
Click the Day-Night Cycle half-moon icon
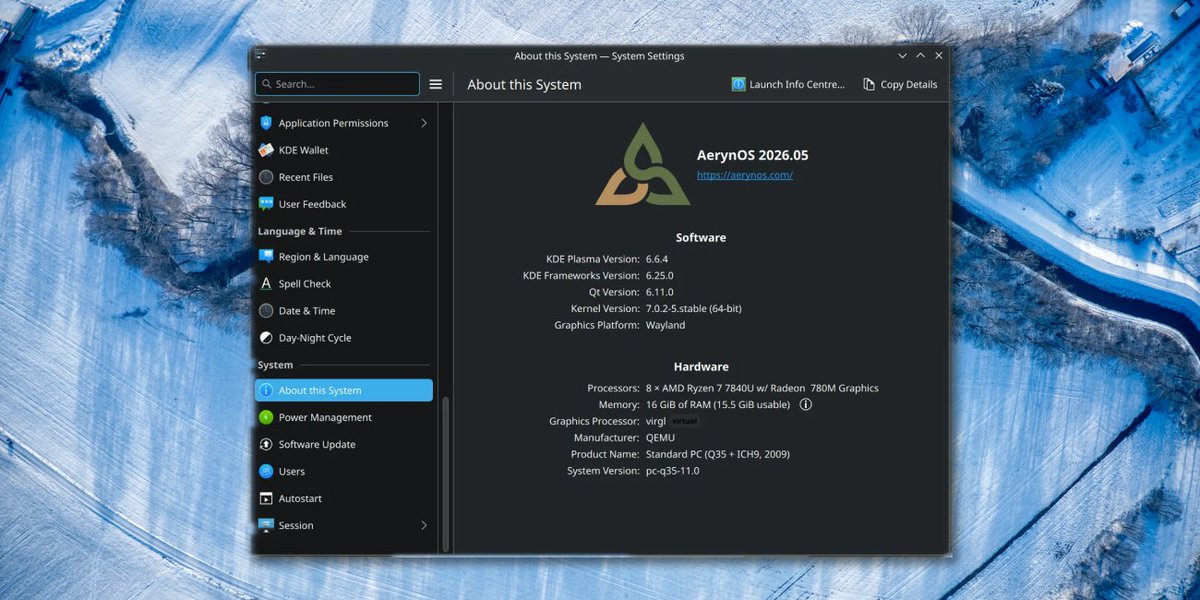(266, 337)
